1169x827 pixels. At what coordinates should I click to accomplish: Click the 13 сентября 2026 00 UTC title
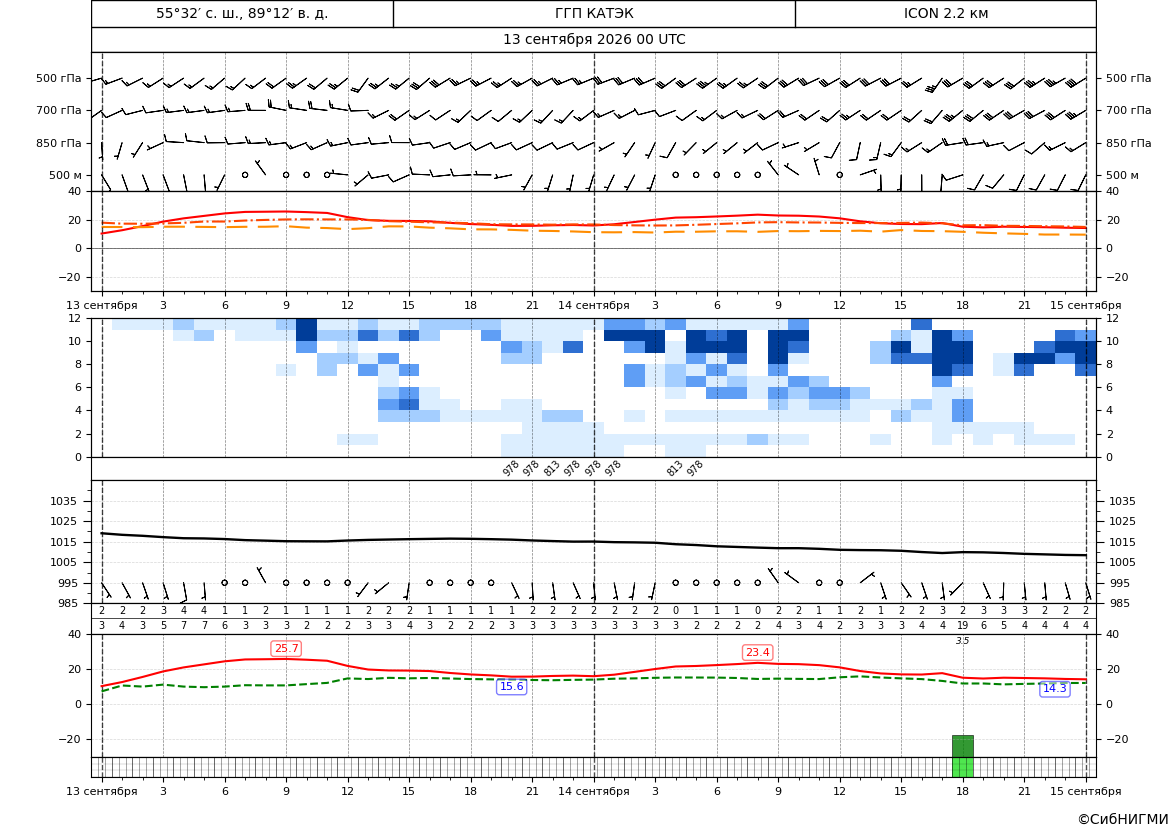(594, 40)
